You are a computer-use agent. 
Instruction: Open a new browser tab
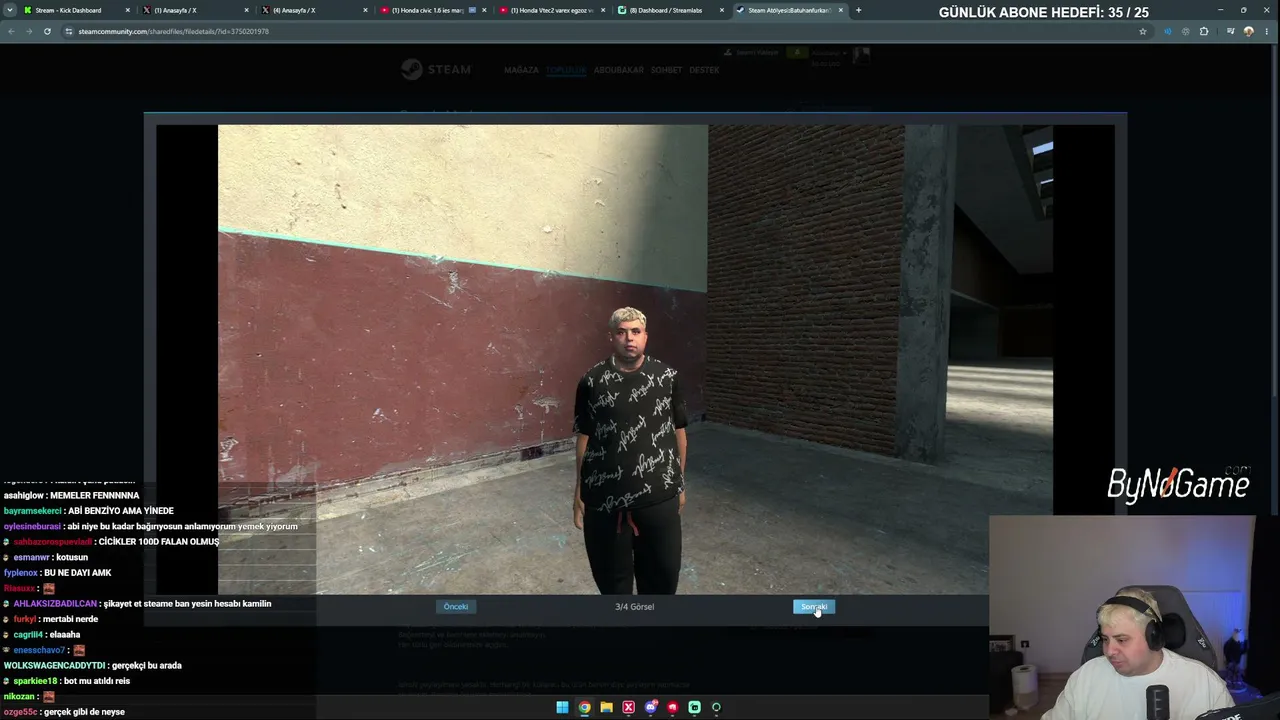[x=858, y=10]
